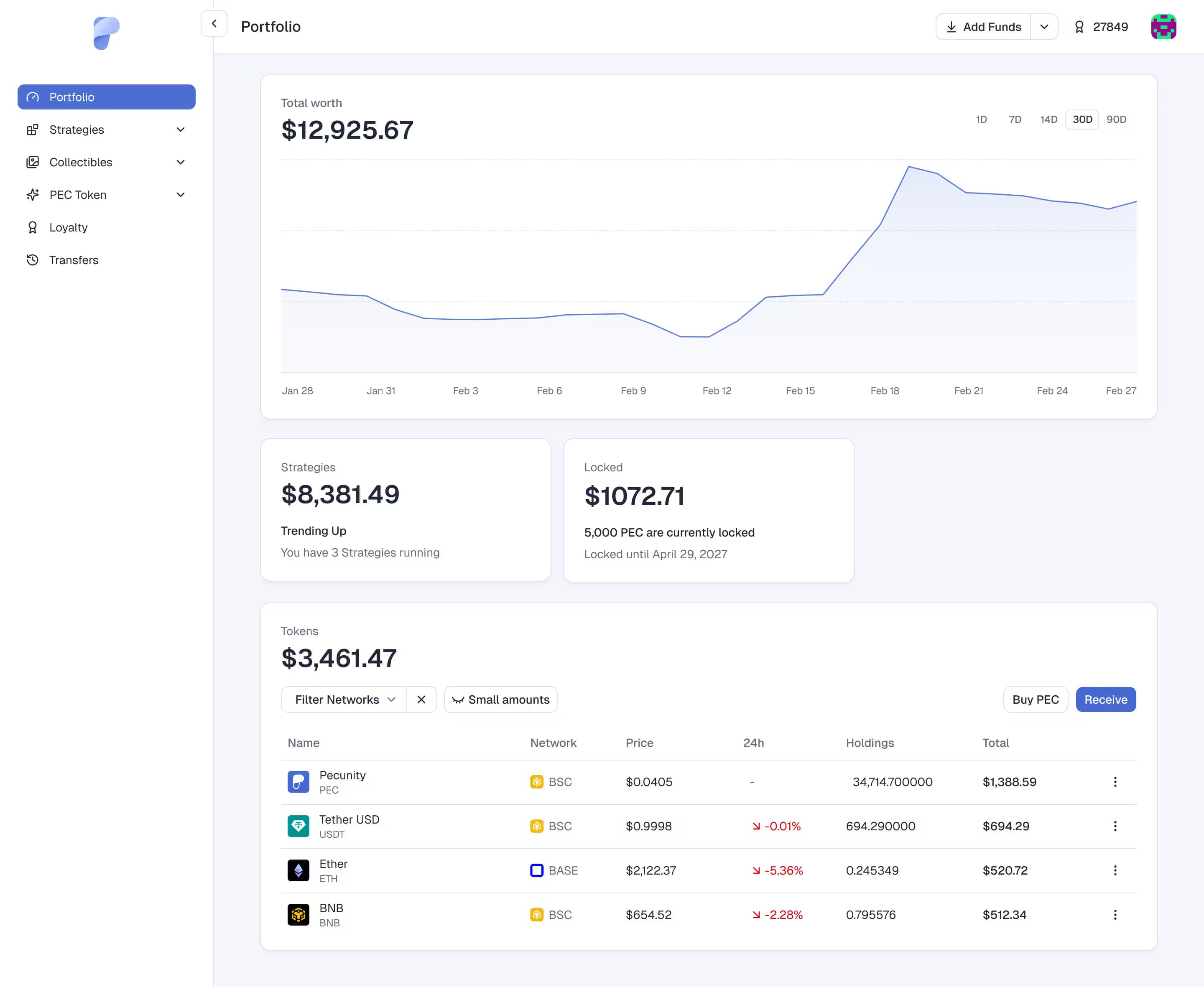Click the Collectibles icon in the sidebar
This screenshot has width=1204, height=987.
[33, 162]
